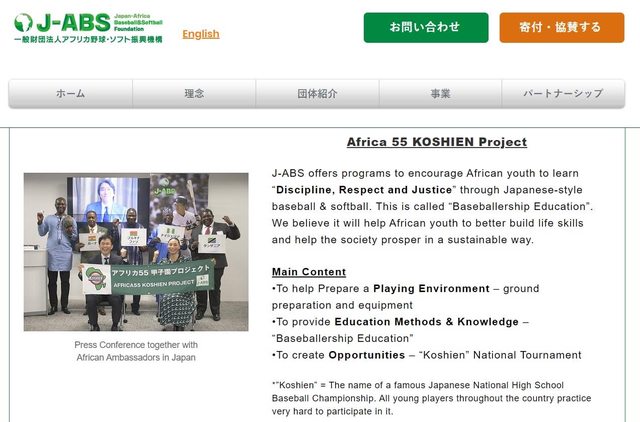Screen dimensions: 640x422
Task: Click the Koshien footnote paragraph
Action: coord(431,398)
